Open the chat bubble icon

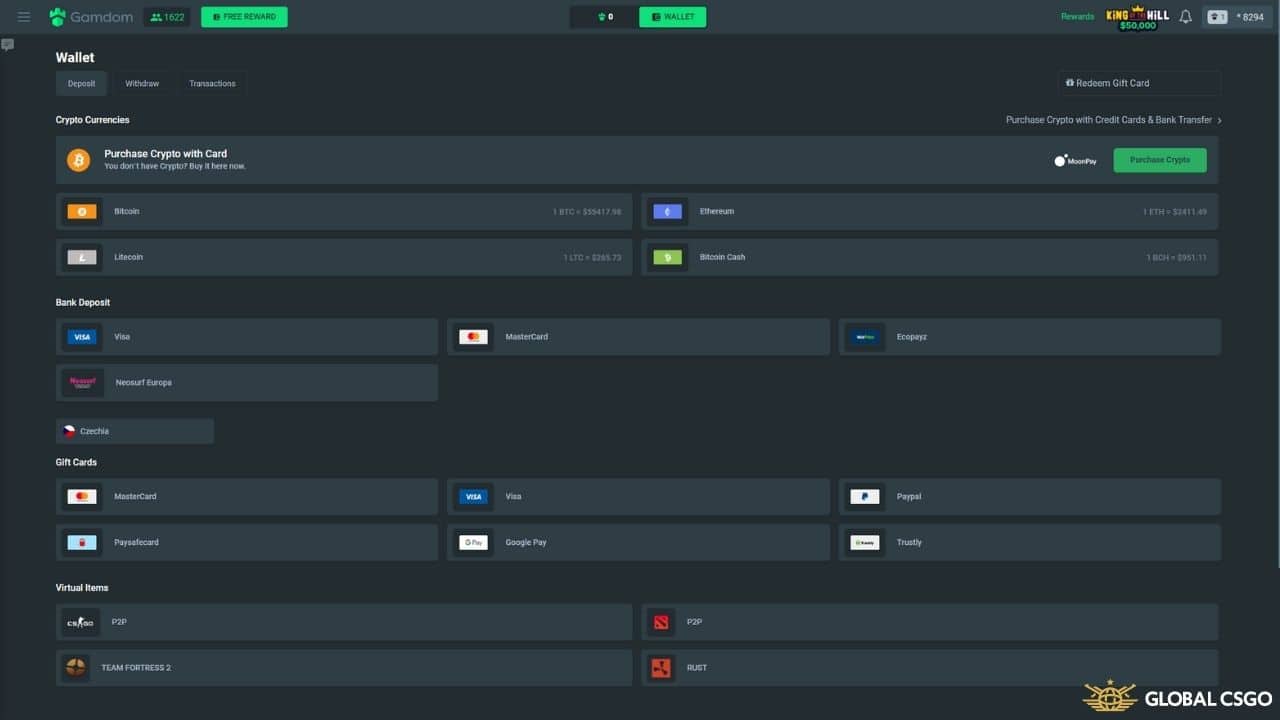(8, 45)
